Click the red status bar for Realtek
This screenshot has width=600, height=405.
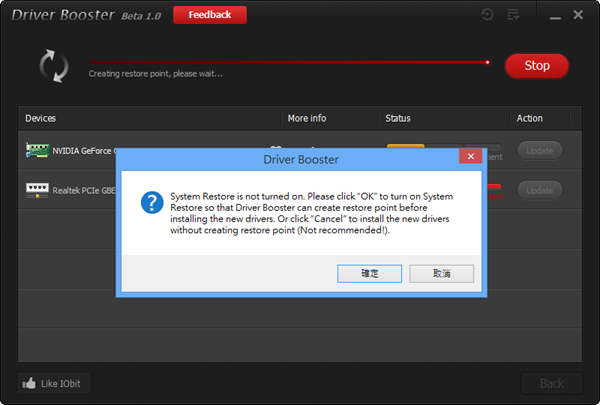[x=494, y=186]
